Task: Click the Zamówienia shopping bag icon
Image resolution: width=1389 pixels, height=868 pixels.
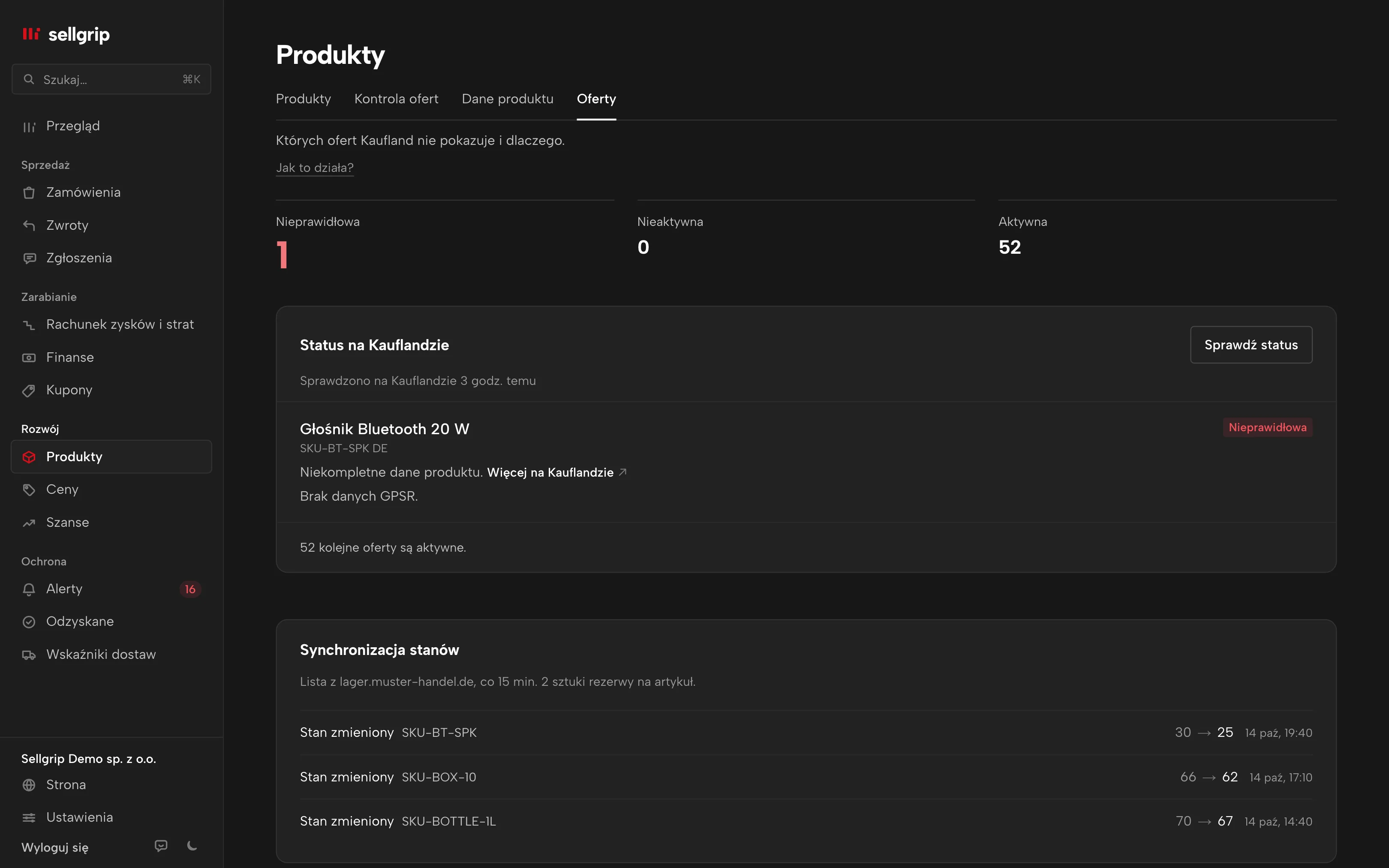Action: coord(29,193)
